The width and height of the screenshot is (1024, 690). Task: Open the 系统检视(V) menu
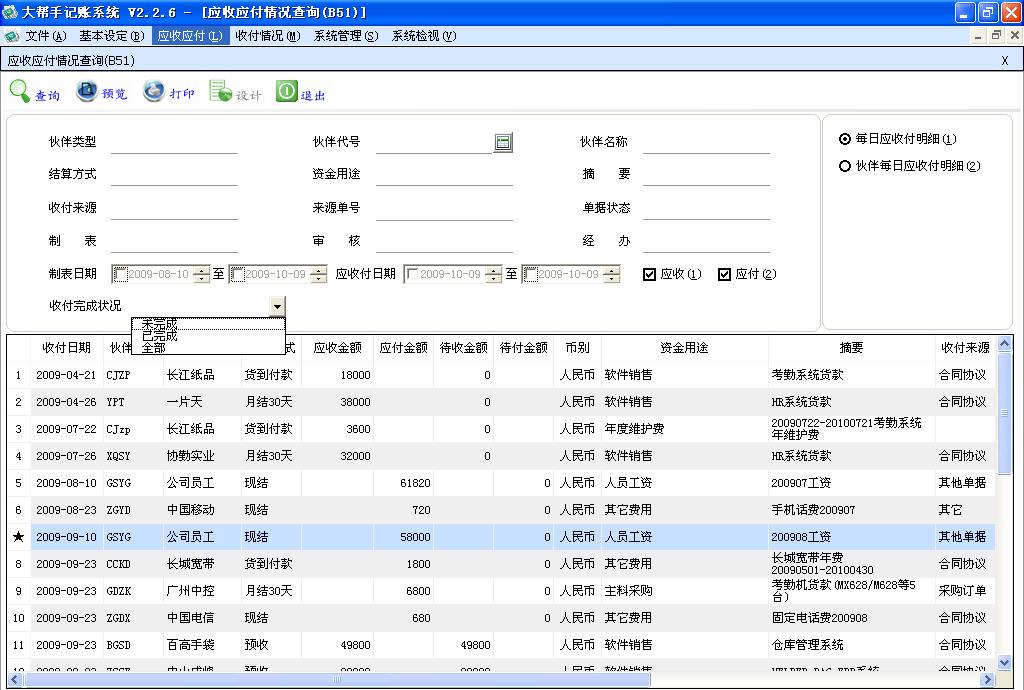[x=424, y=36]
